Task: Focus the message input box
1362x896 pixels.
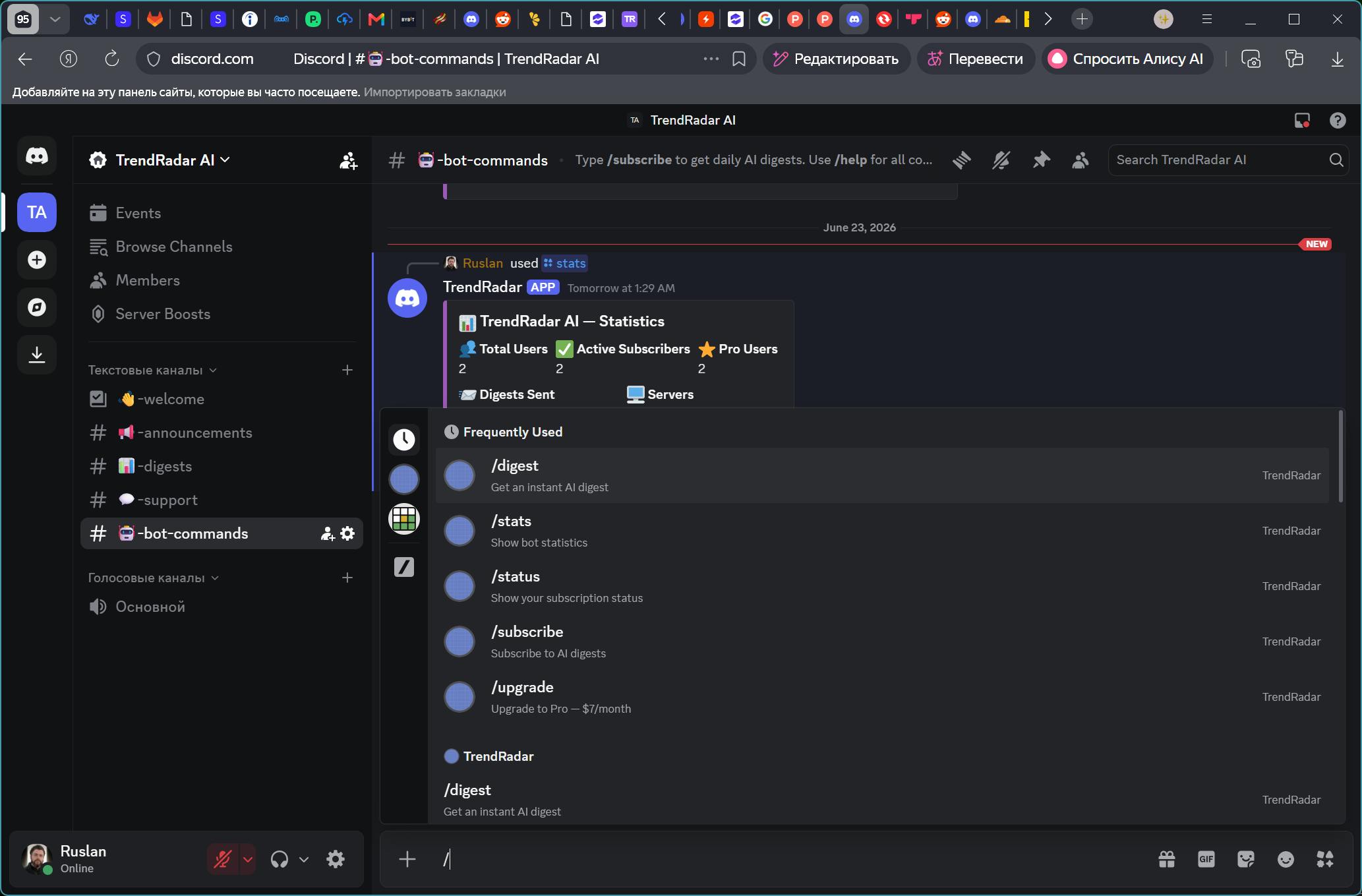Action: (791, 859)
